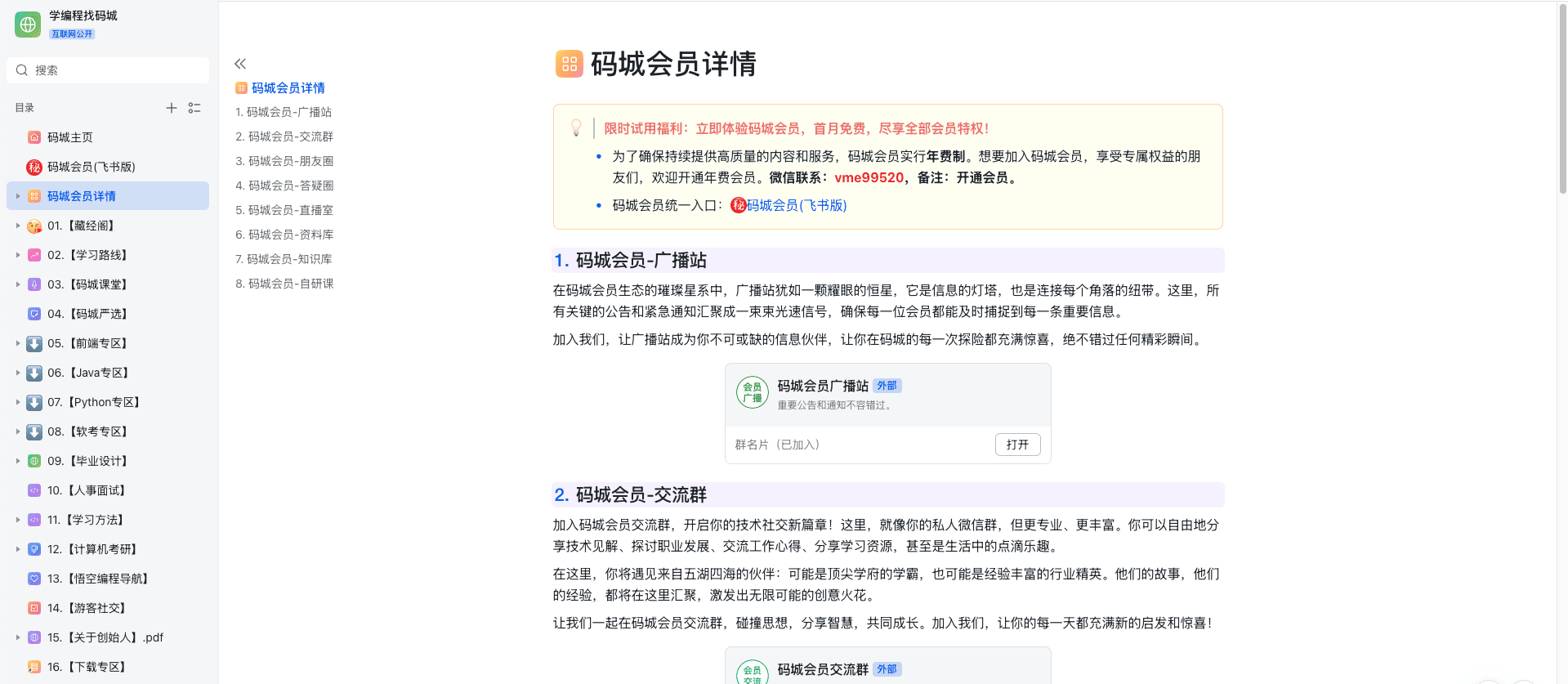This screenshot has height=684, width=1568.
Task: Expand the 05.【前端专区】 tree arrow
Action: [x=18, y=343]
